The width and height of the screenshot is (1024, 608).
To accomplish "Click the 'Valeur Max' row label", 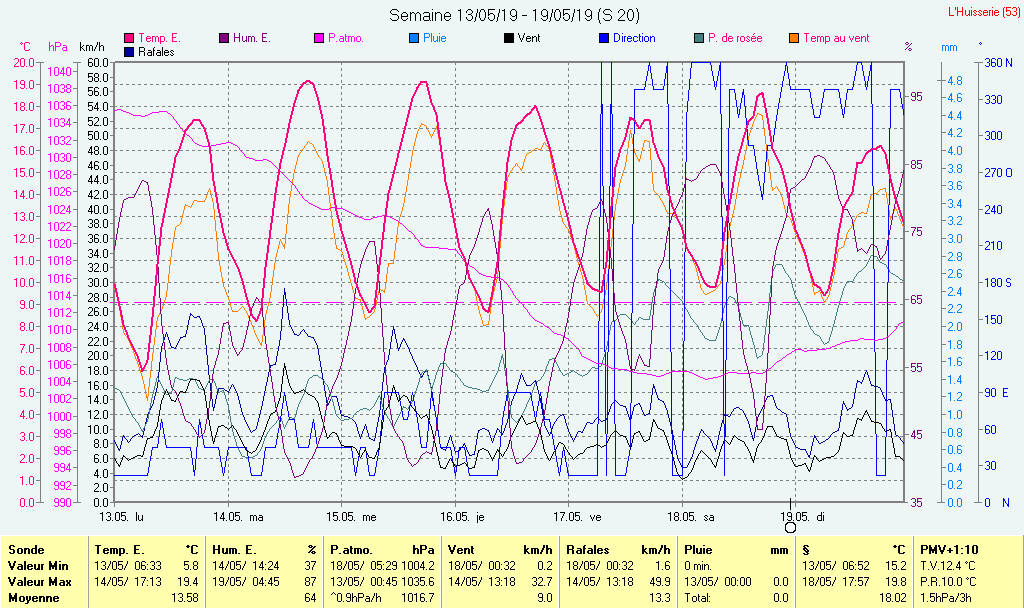I will coord(39,582).
